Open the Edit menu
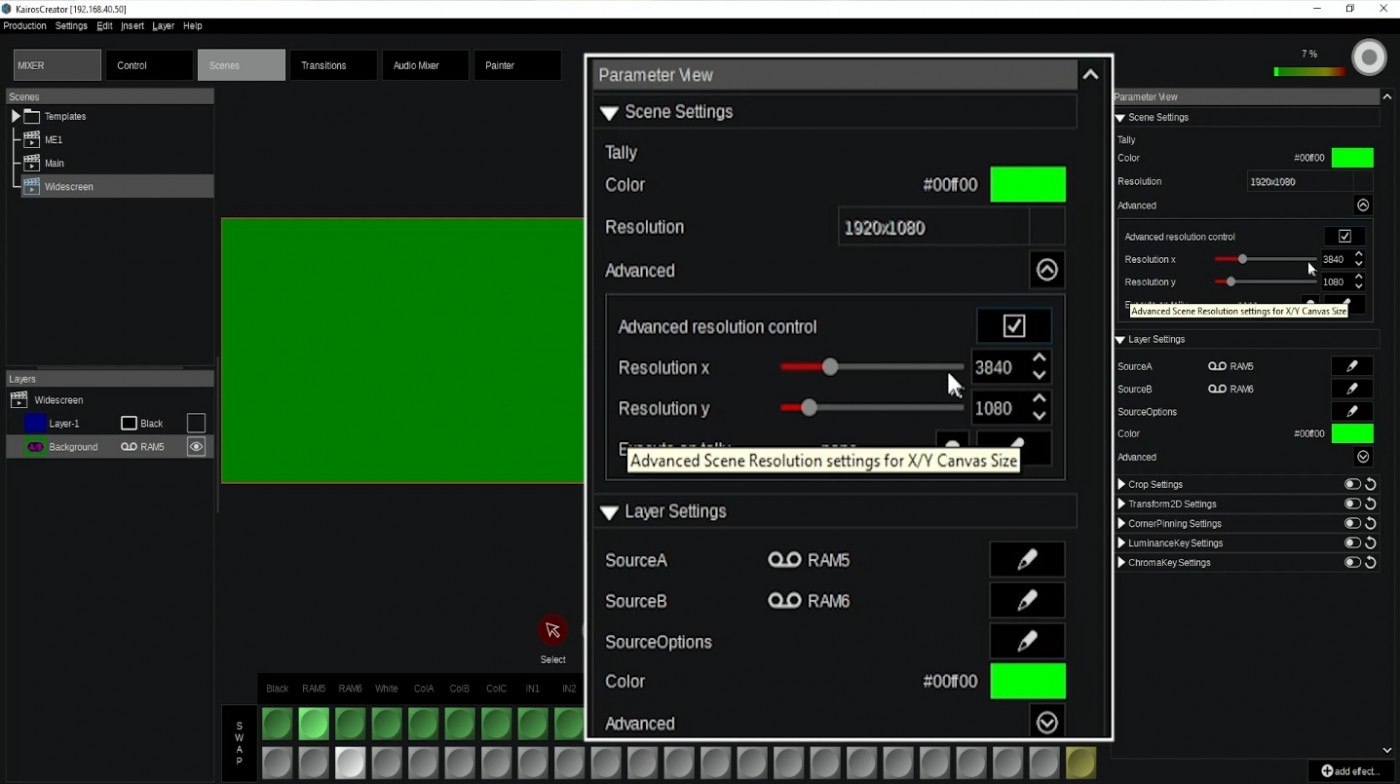1400x784 pixels. [104, 26]
